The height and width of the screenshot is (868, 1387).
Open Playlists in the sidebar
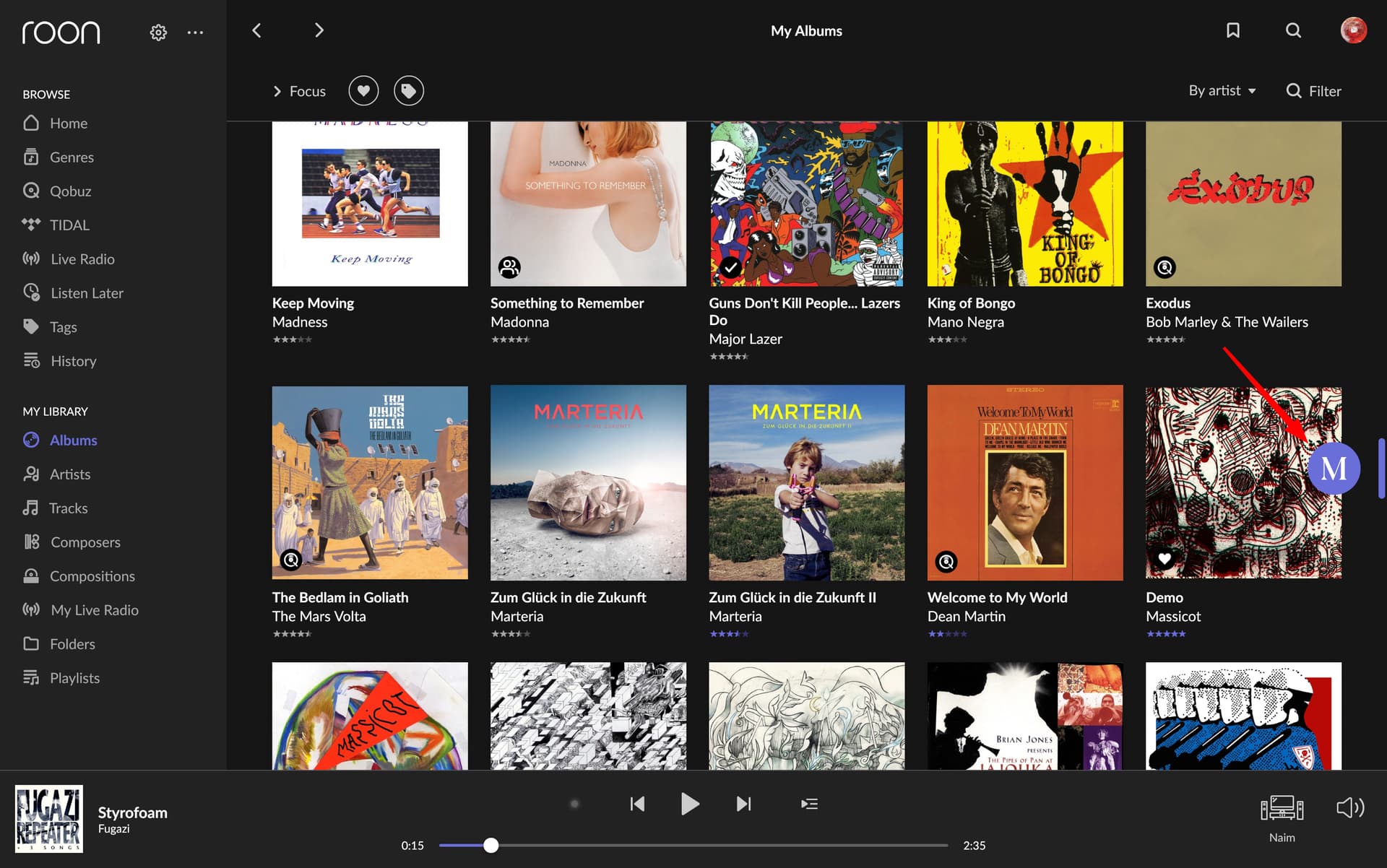tap(74, 678)
